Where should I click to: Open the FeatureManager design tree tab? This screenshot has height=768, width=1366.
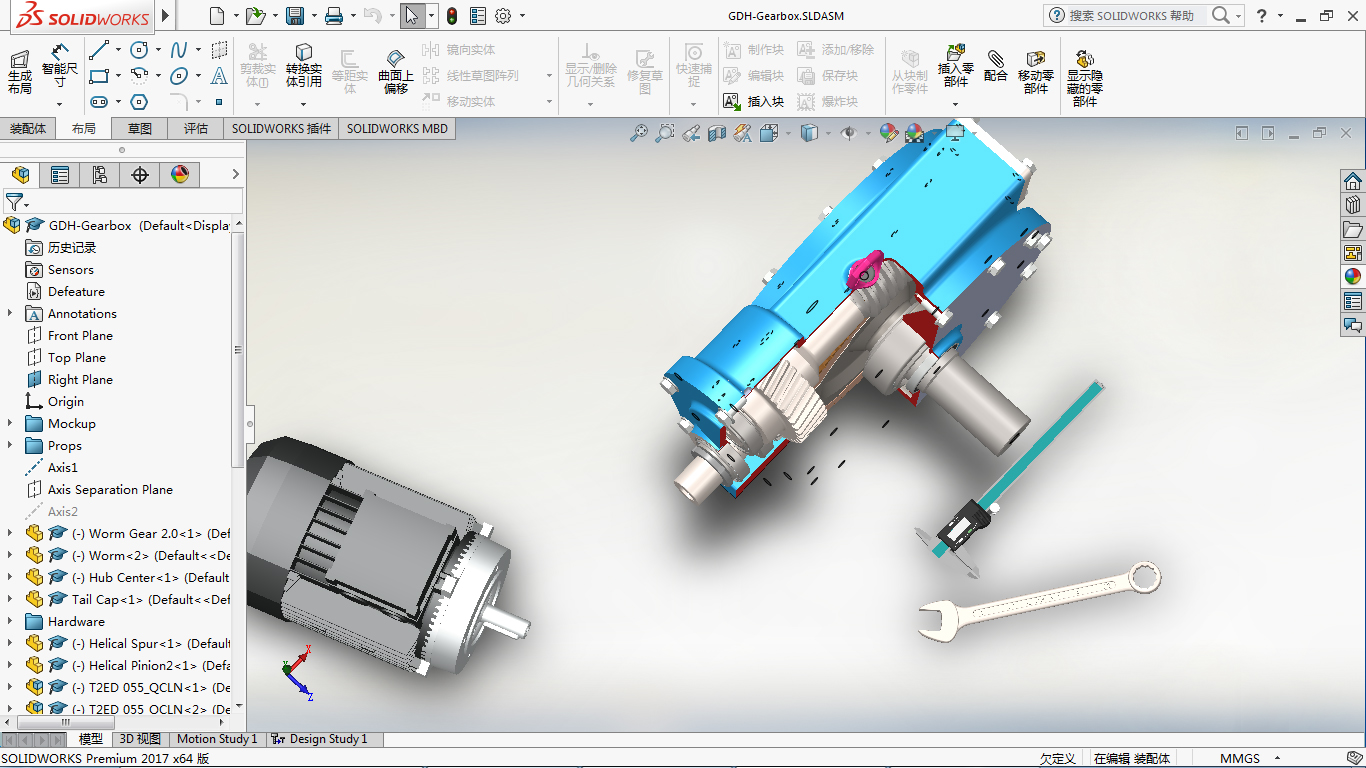(x=20, y=175)
